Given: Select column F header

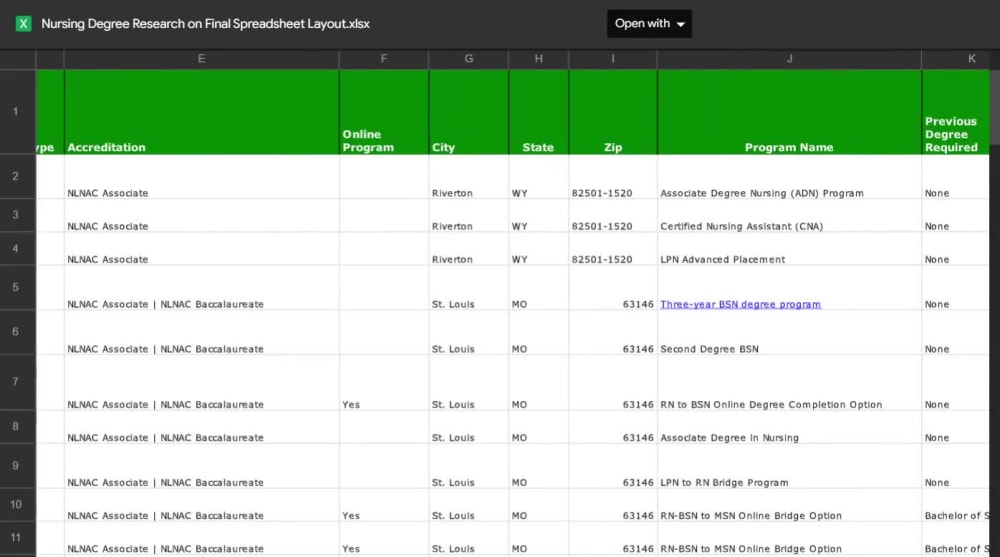Looking at the screenshot, I should click(x=384, y=59).
